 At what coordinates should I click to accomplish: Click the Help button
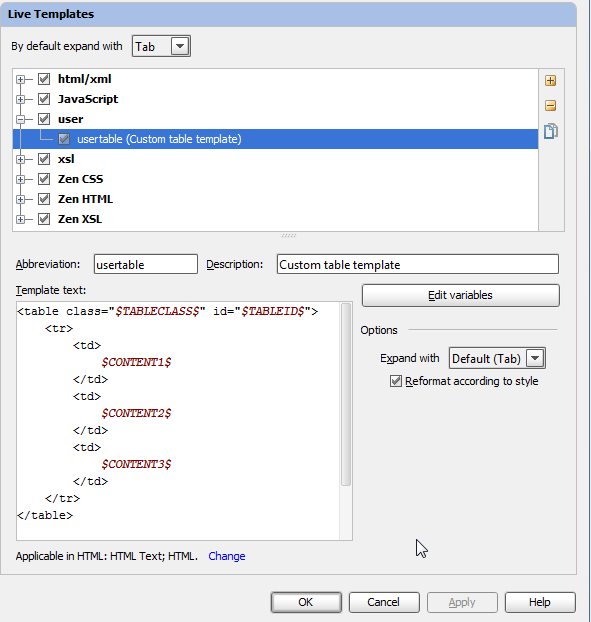[x=540, y=602]
